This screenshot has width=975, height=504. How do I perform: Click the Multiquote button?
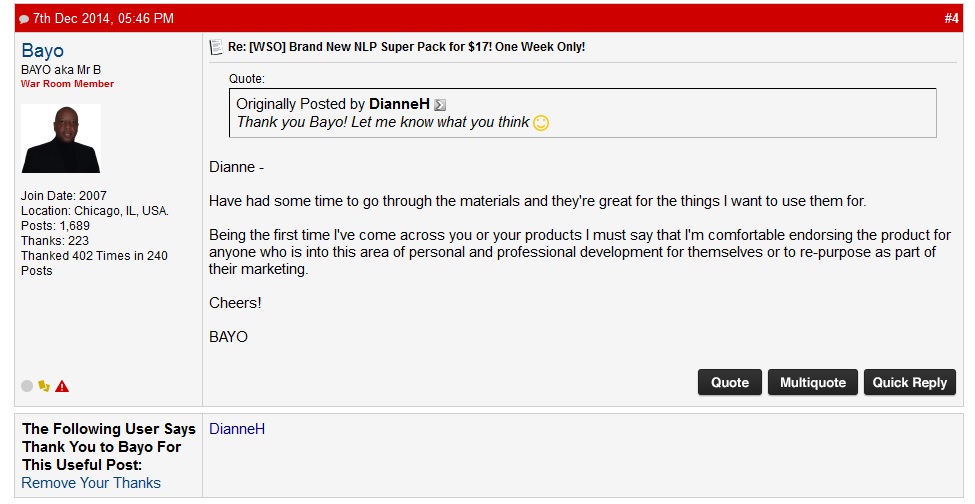(x=813, y=382)
